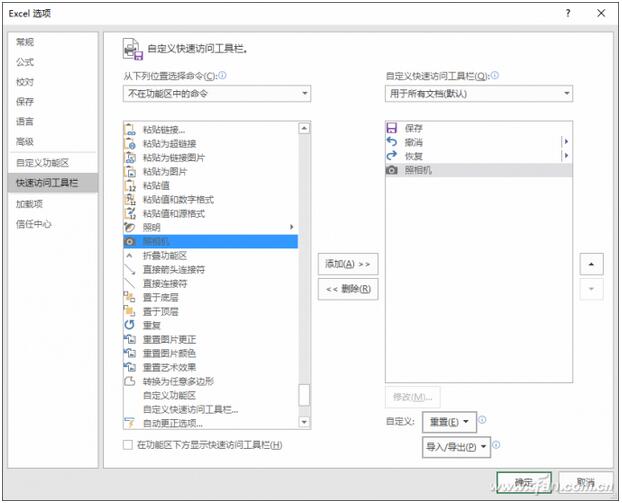Pick the 粘贴为图片 icon
The height and width of the screenshot is (503, 622).
[130, 171]
